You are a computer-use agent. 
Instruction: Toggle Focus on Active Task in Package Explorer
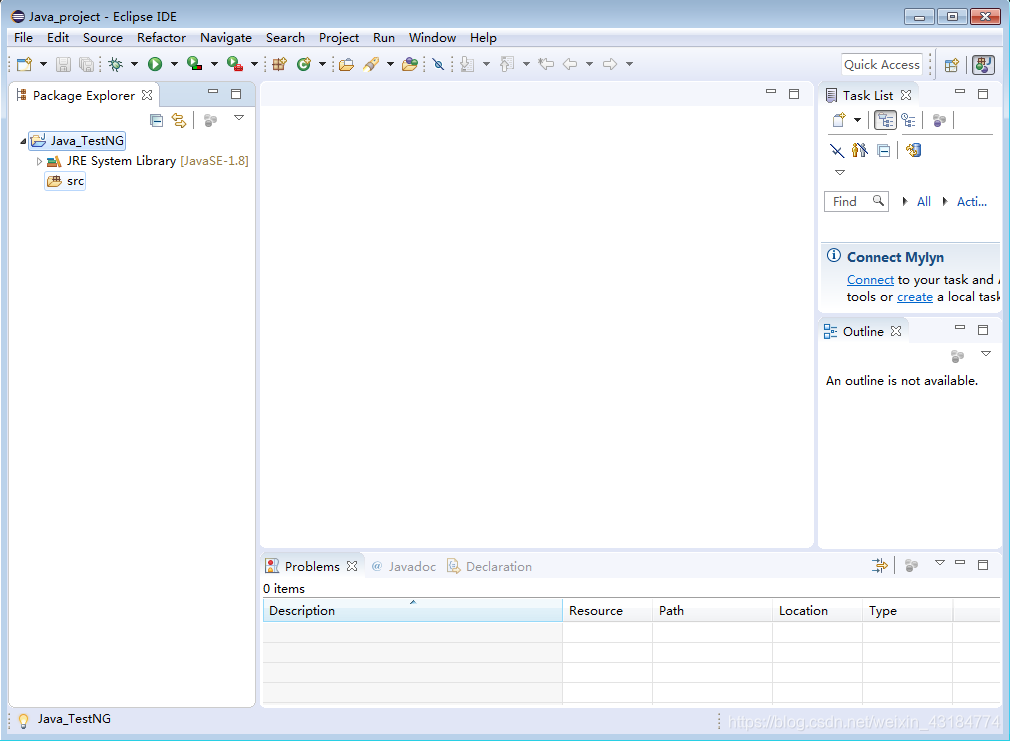210,120
